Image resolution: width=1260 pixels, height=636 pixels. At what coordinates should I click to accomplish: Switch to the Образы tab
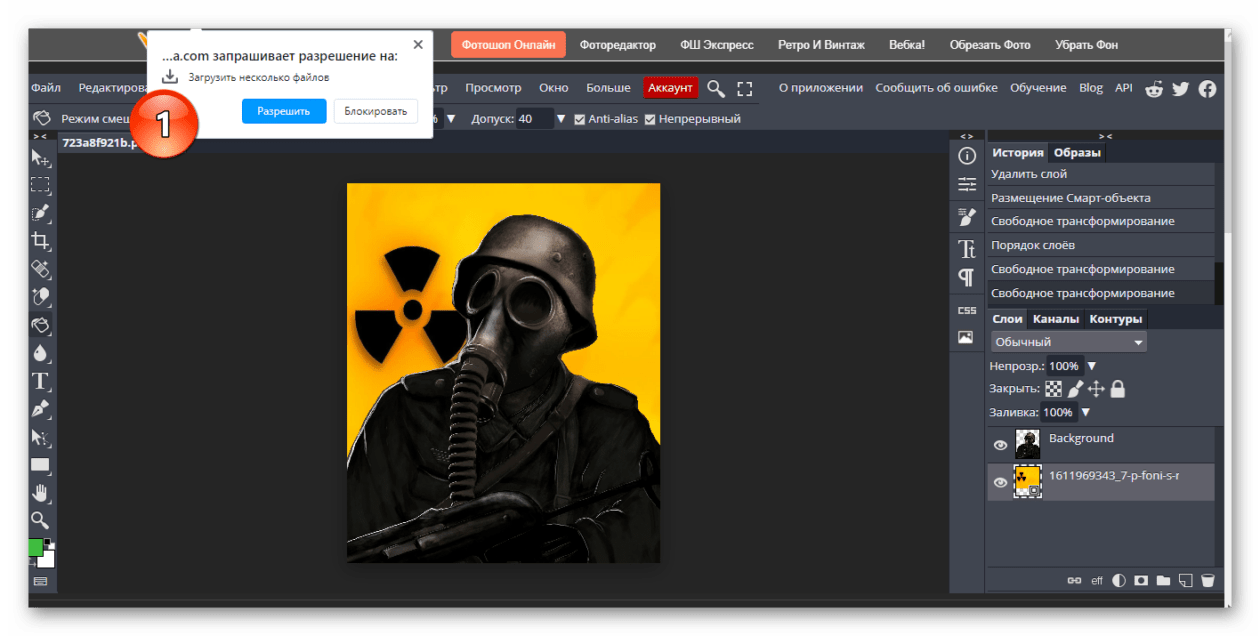tap(1078, 153)
